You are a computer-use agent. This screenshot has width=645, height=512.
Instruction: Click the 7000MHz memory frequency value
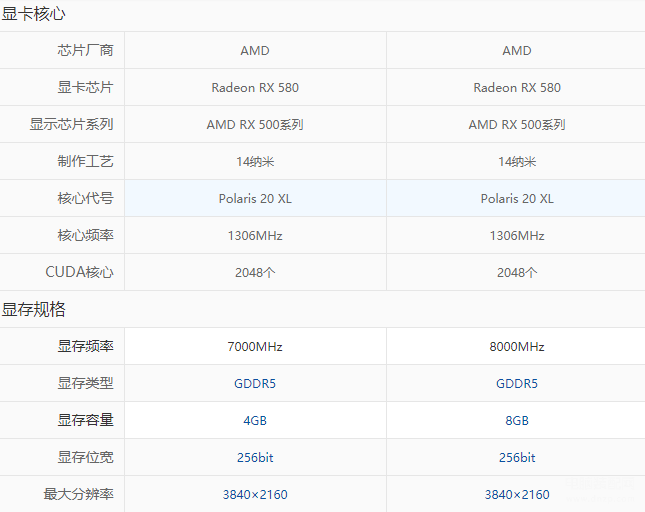pos(255,346)
